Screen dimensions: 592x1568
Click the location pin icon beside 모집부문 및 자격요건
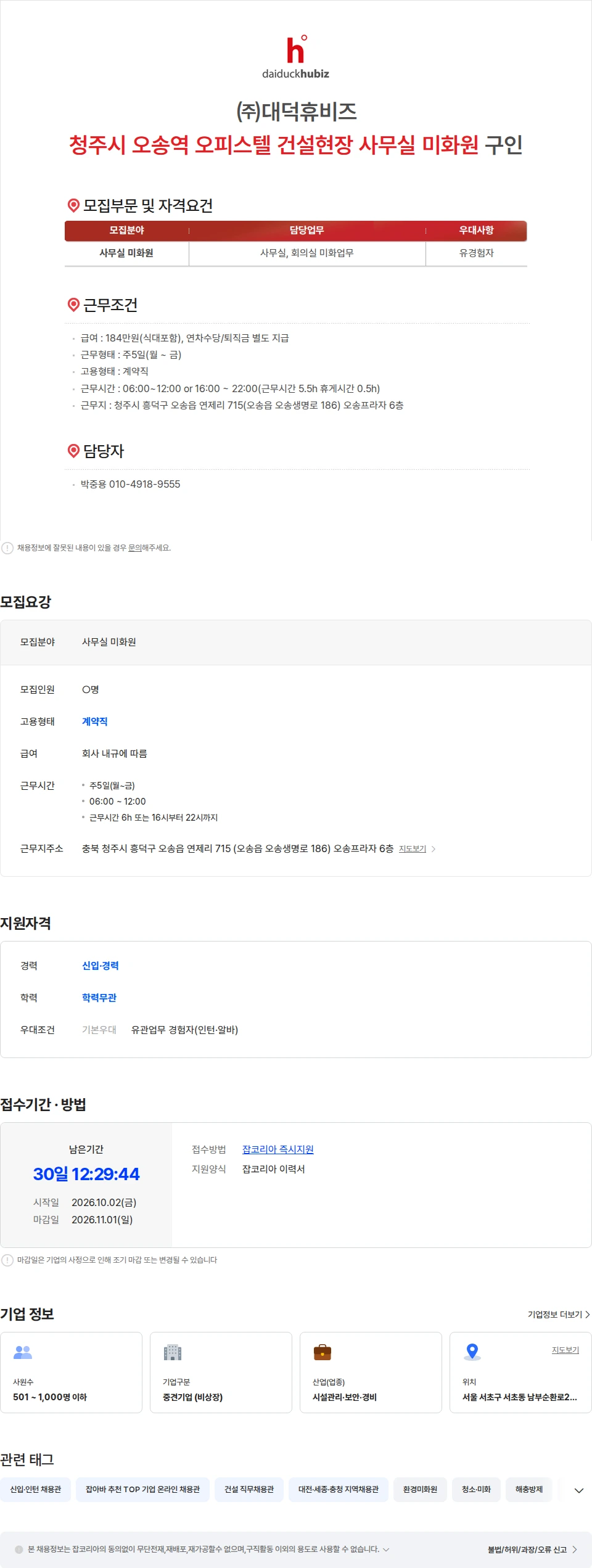pos(73,205)
